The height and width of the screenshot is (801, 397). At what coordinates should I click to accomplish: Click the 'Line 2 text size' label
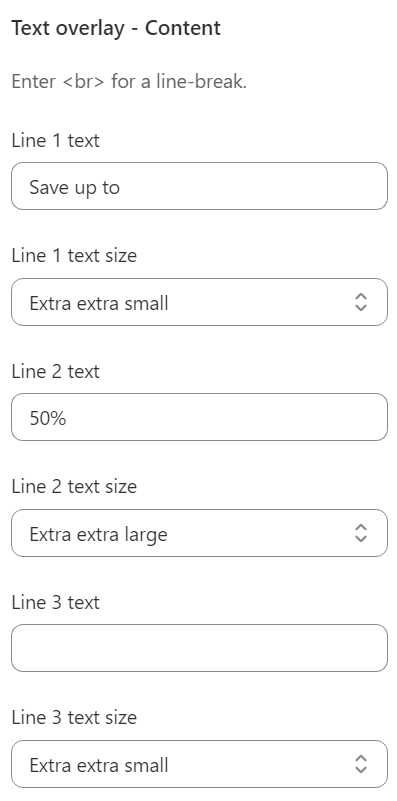coord(74,486)
